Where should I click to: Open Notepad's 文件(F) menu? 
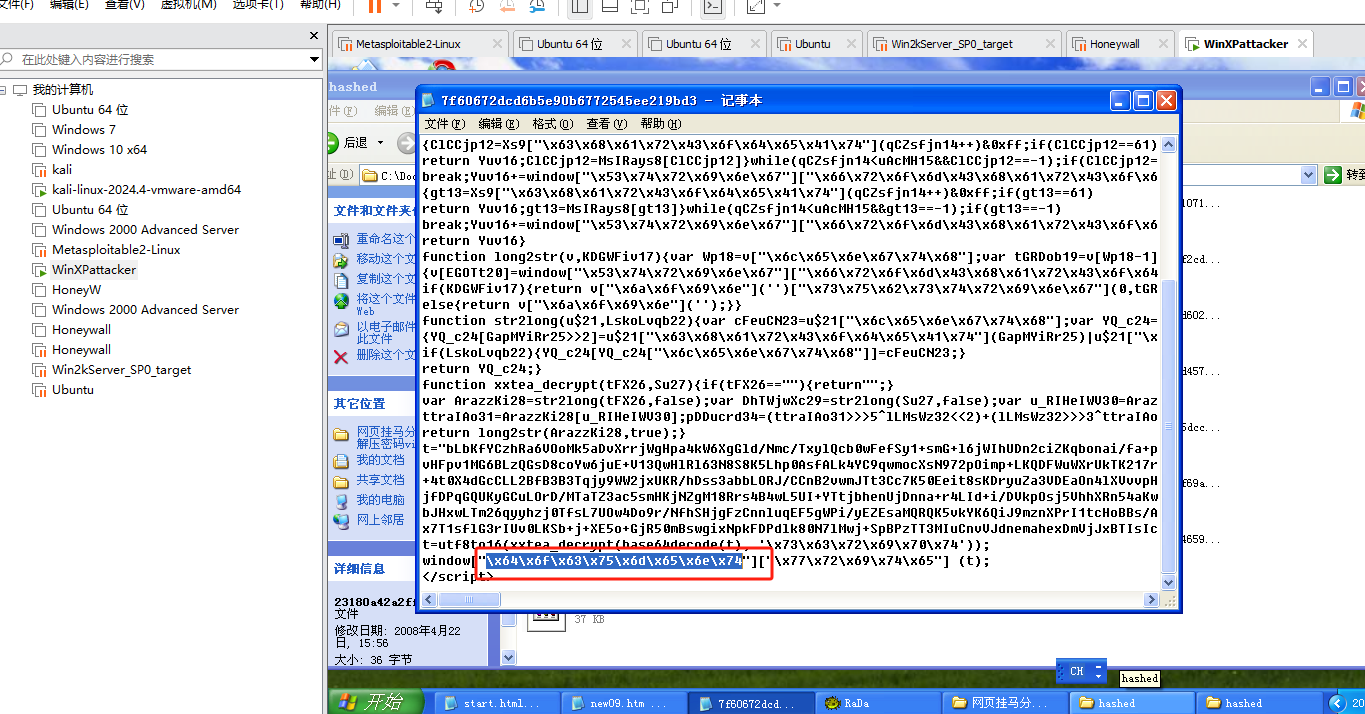[x=445, y=124]
